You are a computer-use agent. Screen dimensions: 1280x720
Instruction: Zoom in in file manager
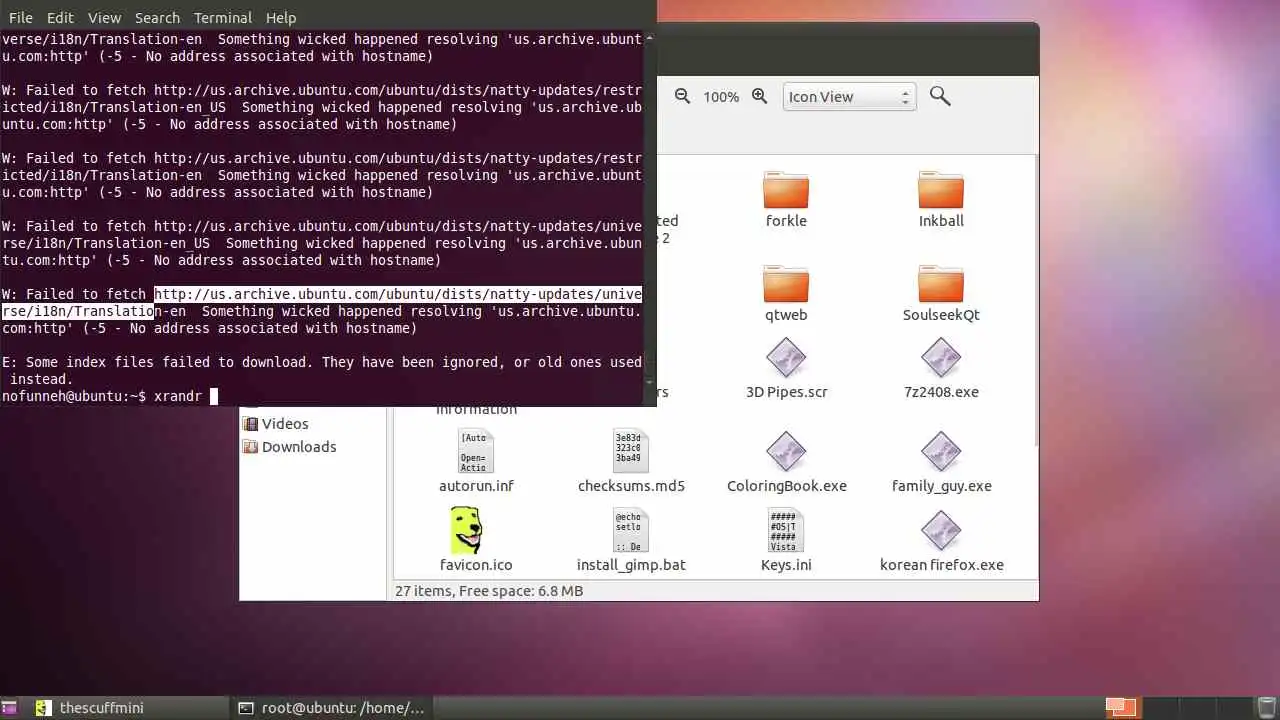pyautogui.click(x=759, y=96)
